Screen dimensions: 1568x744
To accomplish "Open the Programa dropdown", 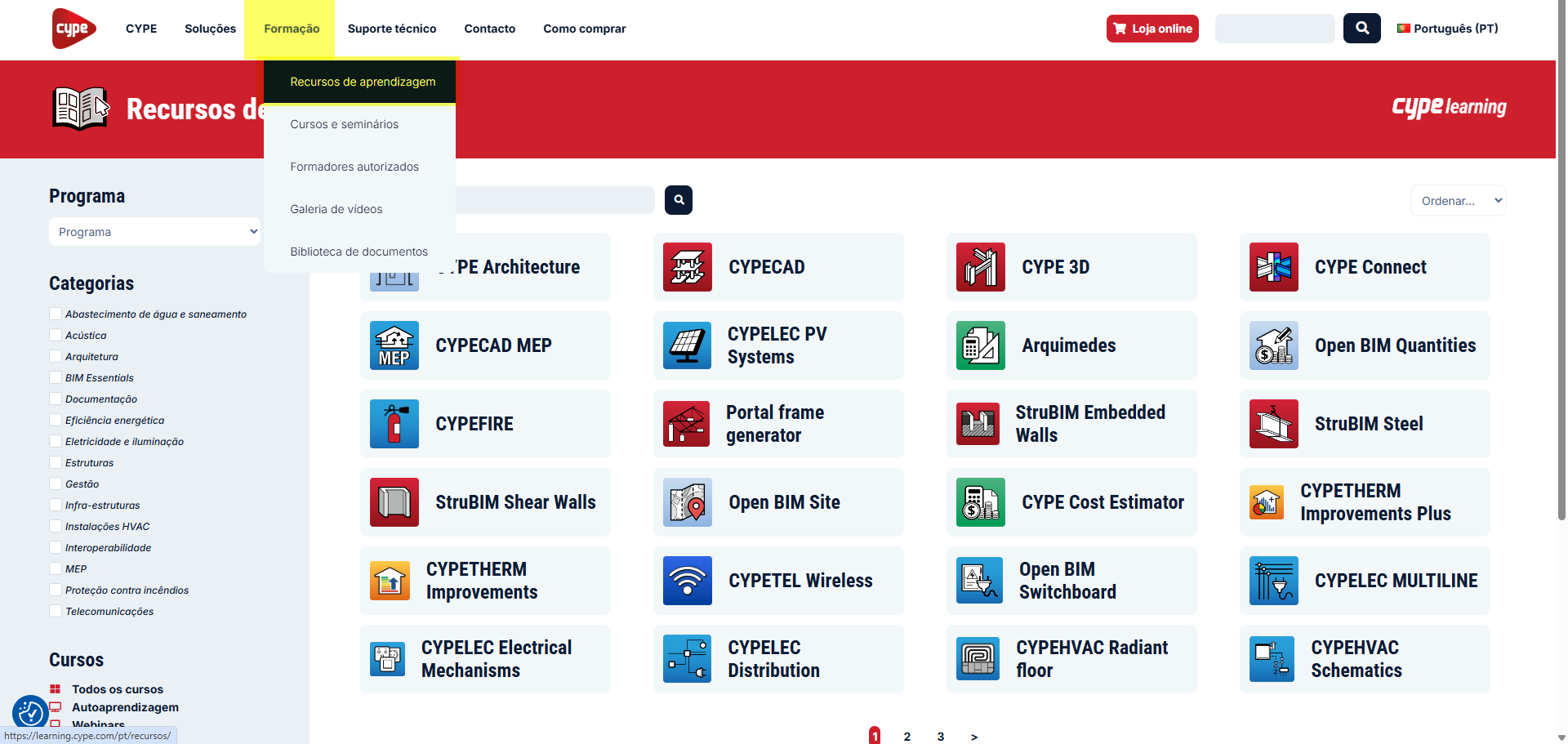I will 154,232.
